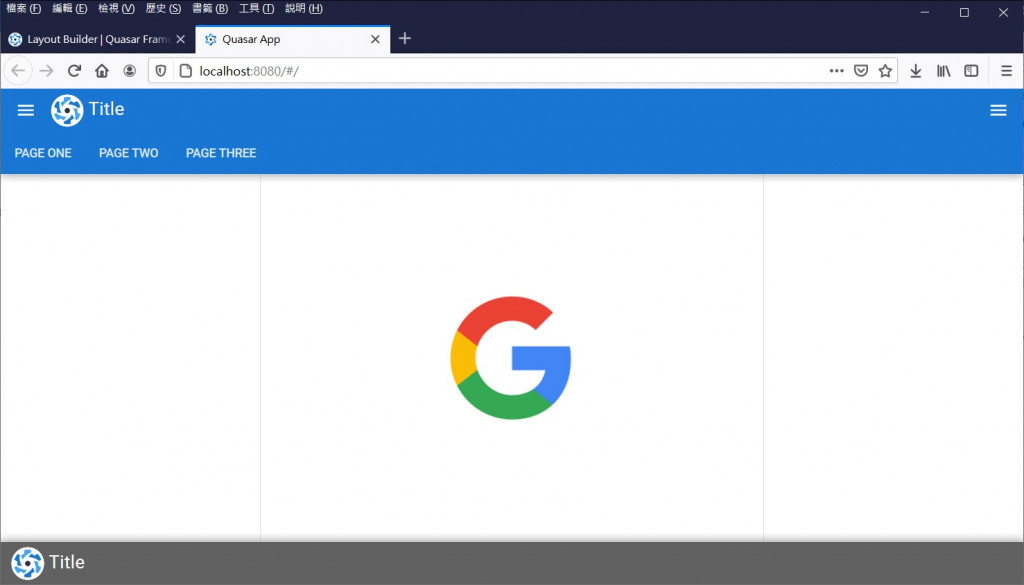Click the Firefox account icon
Screen dimensions: 1024x585
(x=129, y=71)
